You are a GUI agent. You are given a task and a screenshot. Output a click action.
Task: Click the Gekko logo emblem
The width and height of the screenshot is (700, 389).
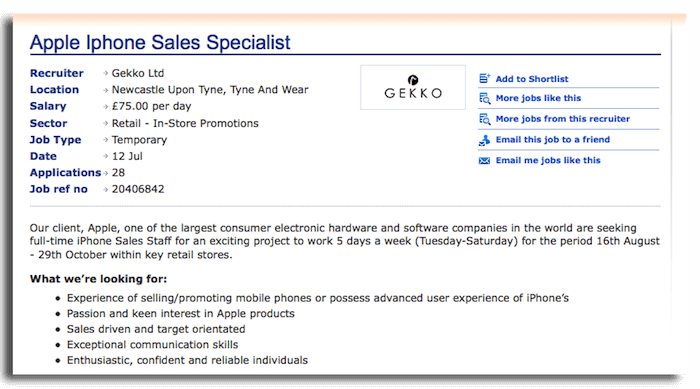pyautogui.click(x=413, y=80)
